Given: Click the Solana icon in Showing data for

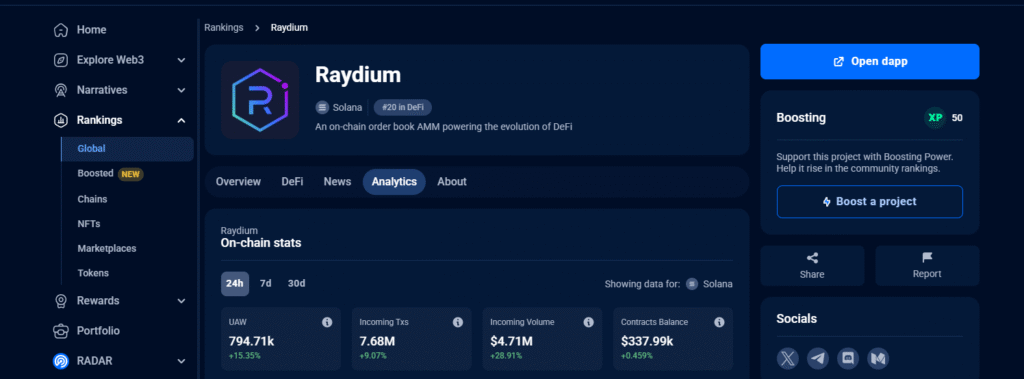Looking at the screenshot, I should pyautogui.click(x=692, y=284).
